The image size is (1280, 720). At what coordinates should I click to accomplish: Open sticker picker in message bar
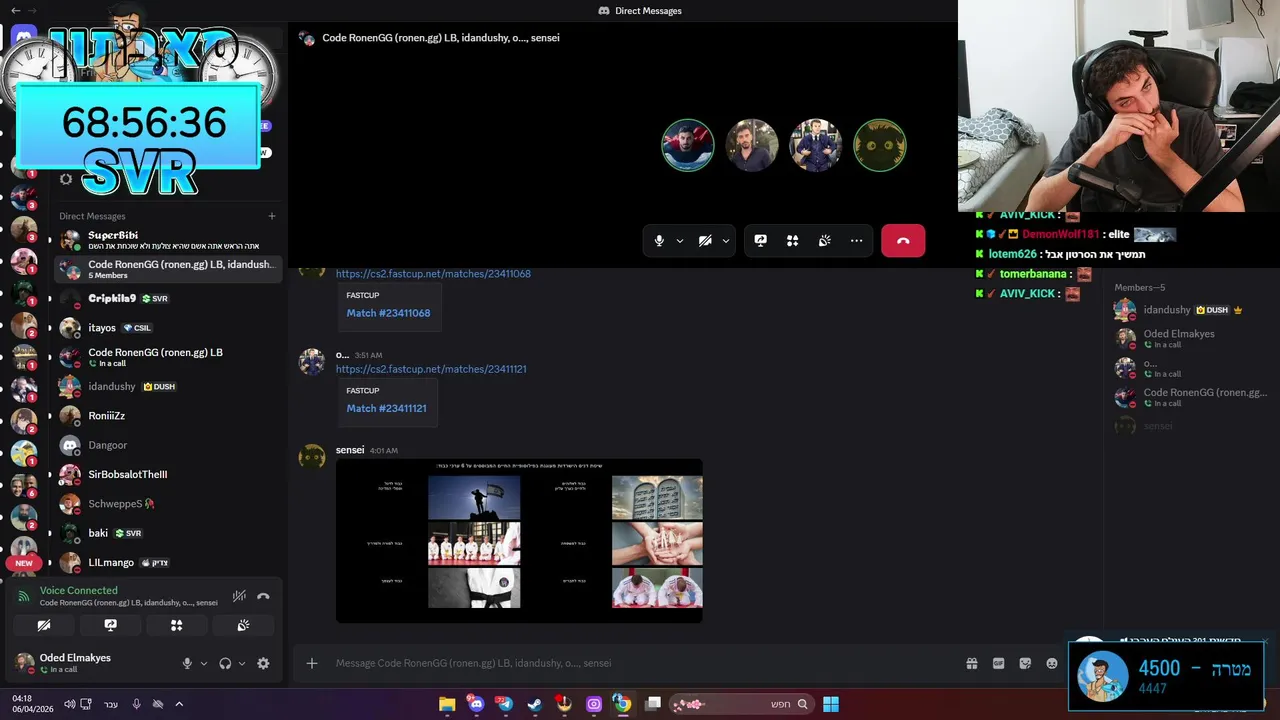[x=1025, y=663]
